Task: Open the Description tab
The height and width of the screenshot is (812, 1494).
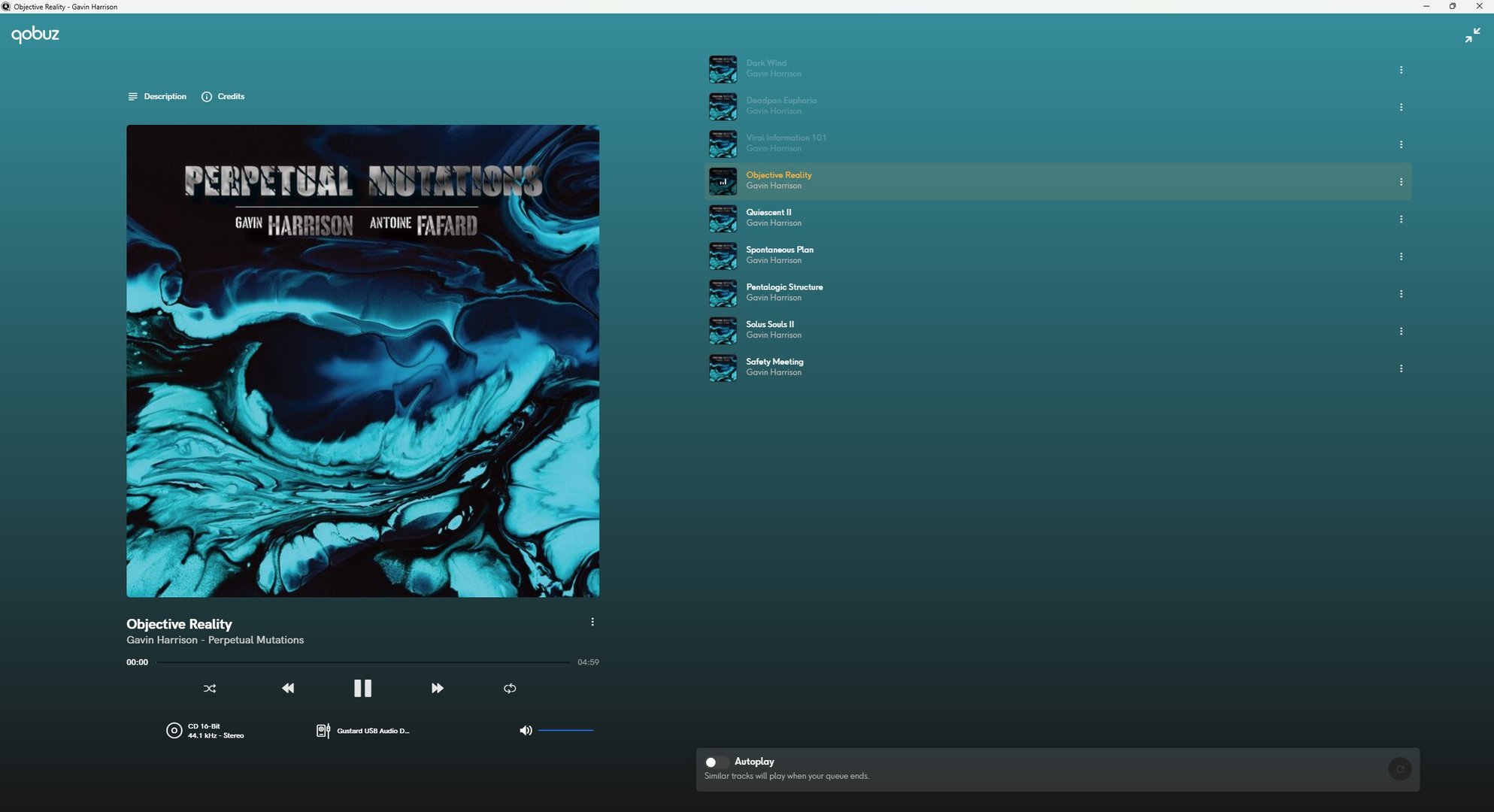Action: 157,96
